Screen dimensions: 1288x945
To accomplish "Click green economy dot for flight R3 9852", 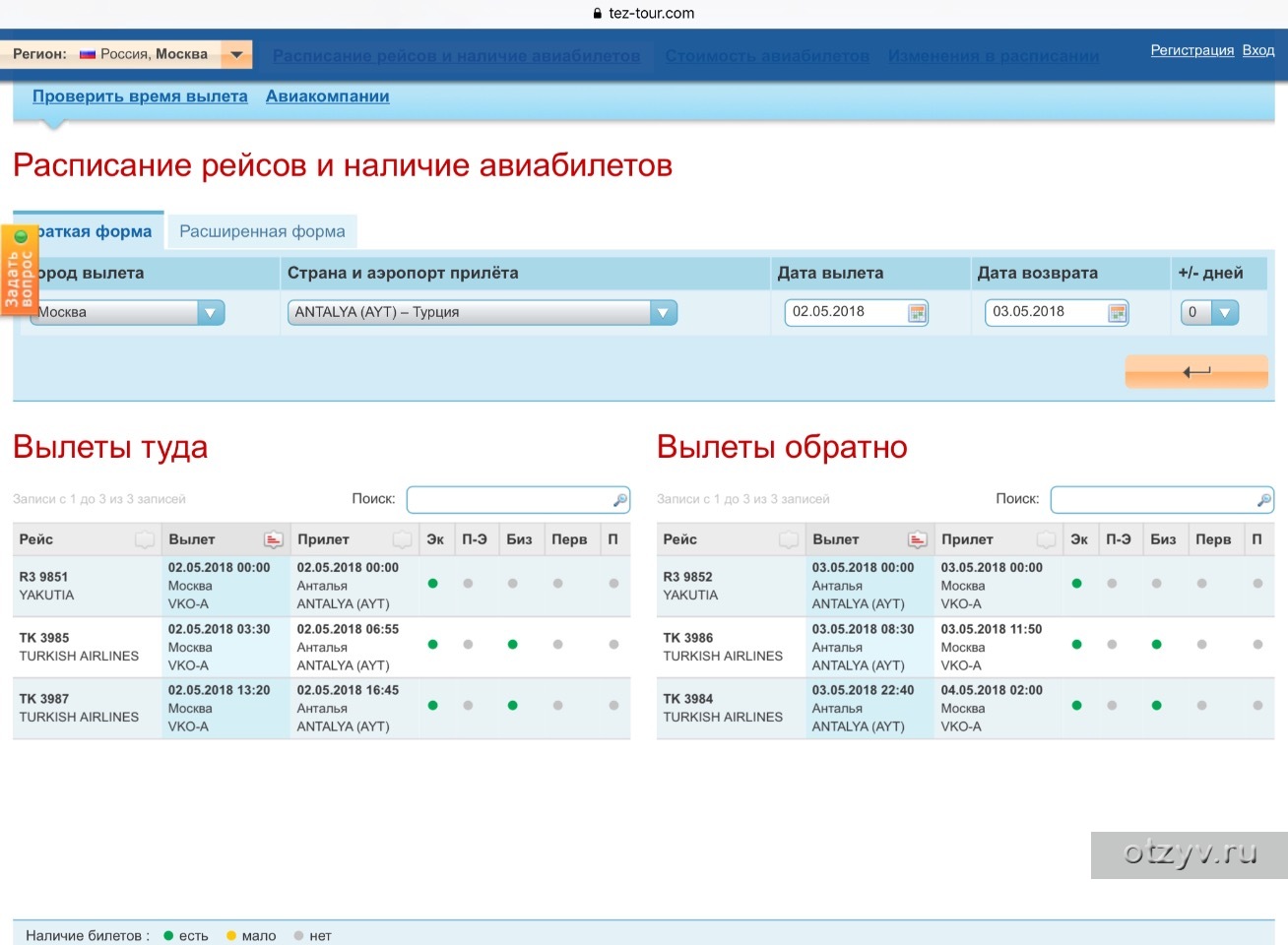I will tap(1076, 584).
